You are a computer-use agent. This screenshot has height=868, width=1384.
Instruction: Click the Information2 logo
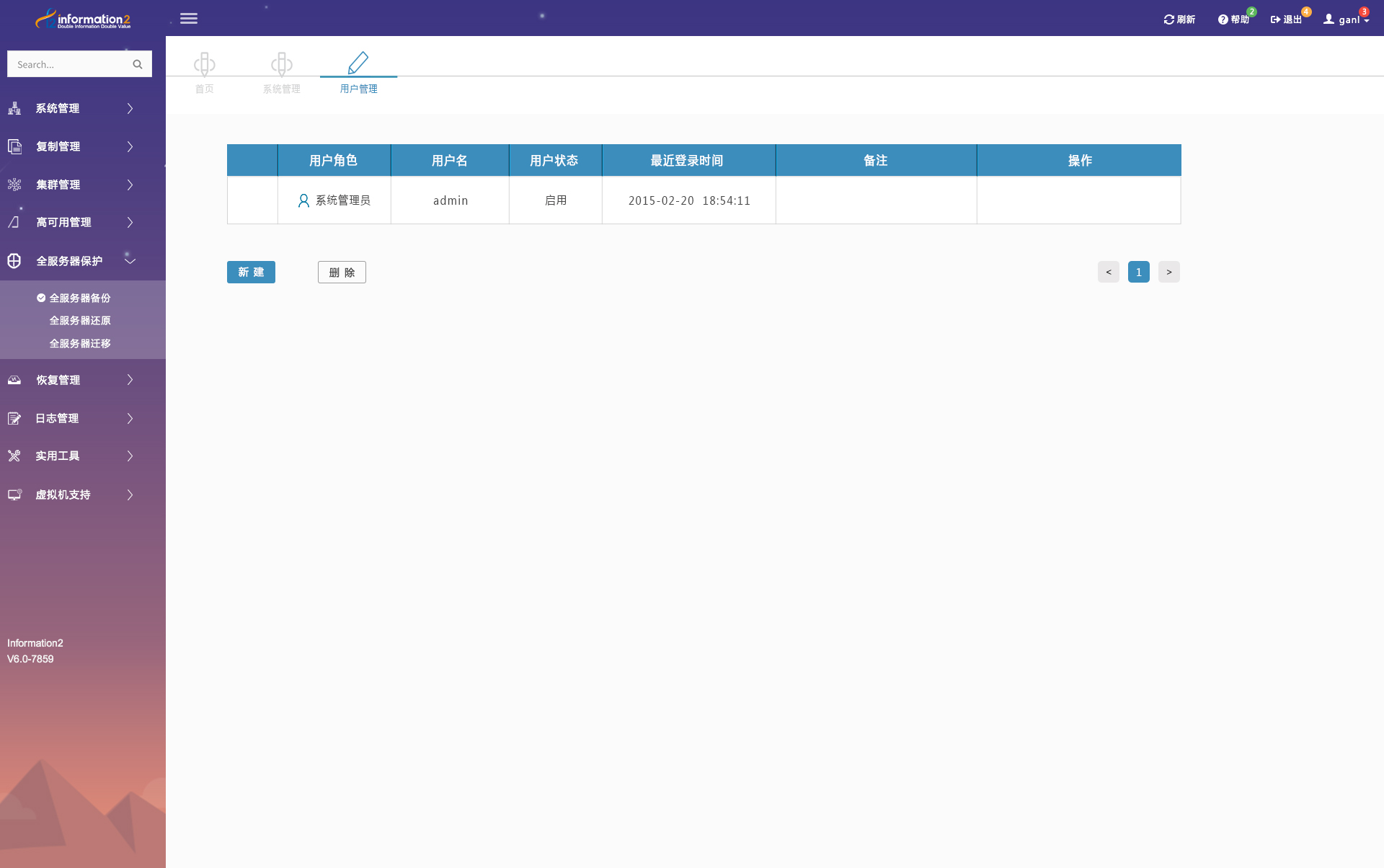(83, 19)
